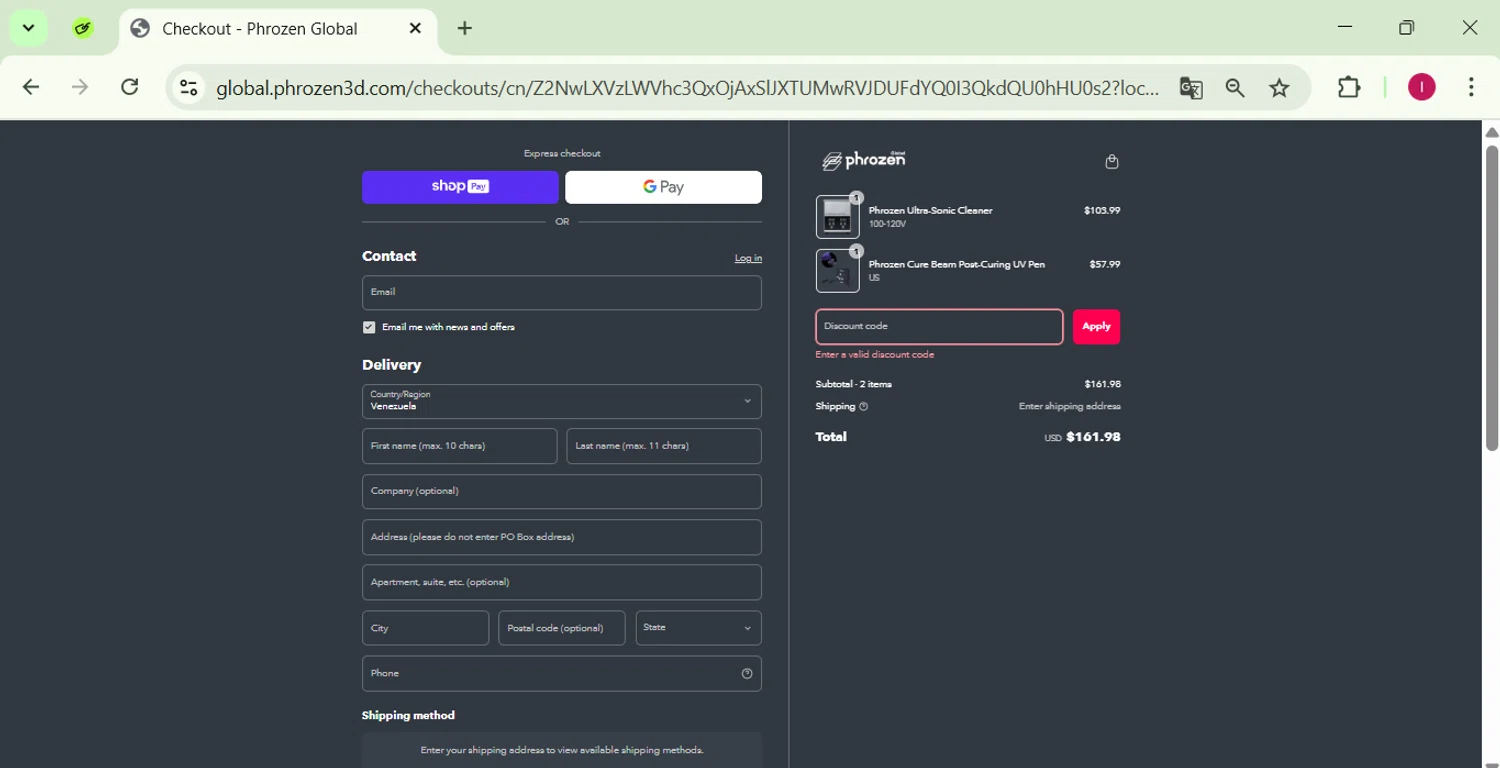
Task: Open the translate page icon
Action: pyautogui.click(x=1191, y=88)
